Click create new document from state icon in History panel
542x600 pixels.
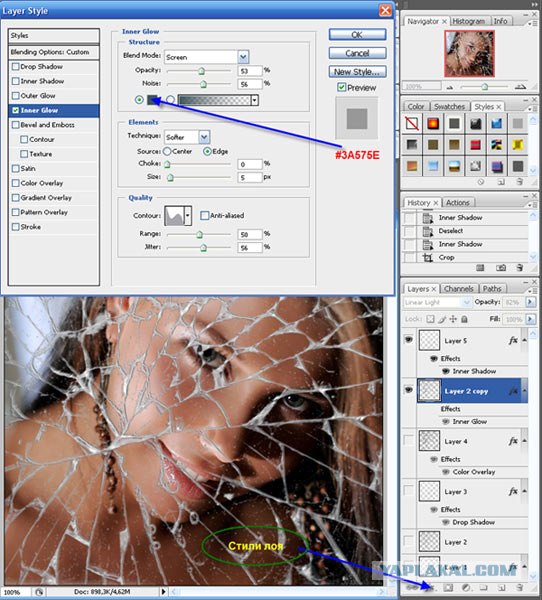pos(480,268)
